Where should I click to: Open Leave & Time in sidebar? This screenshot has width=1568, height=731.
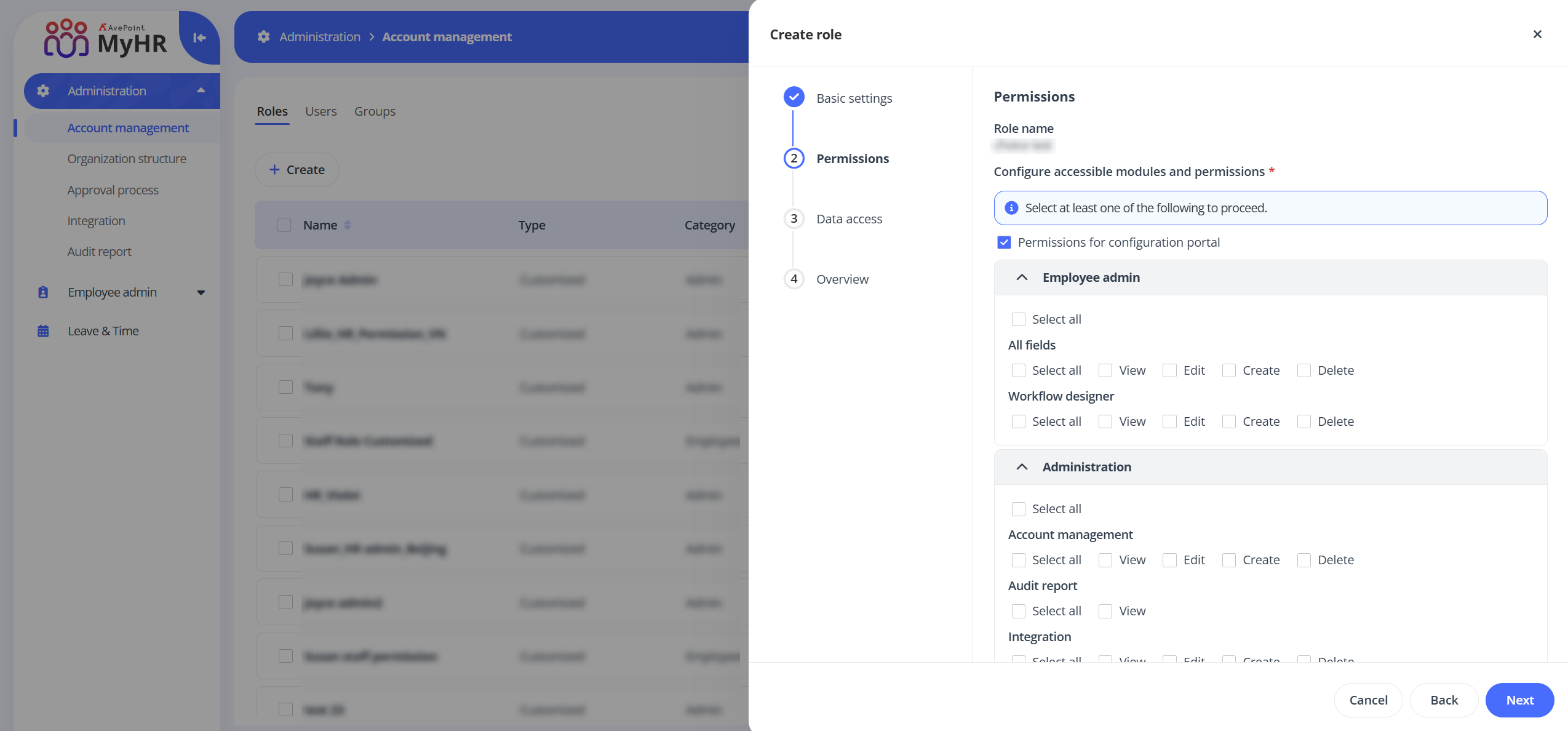pos(103,331)
